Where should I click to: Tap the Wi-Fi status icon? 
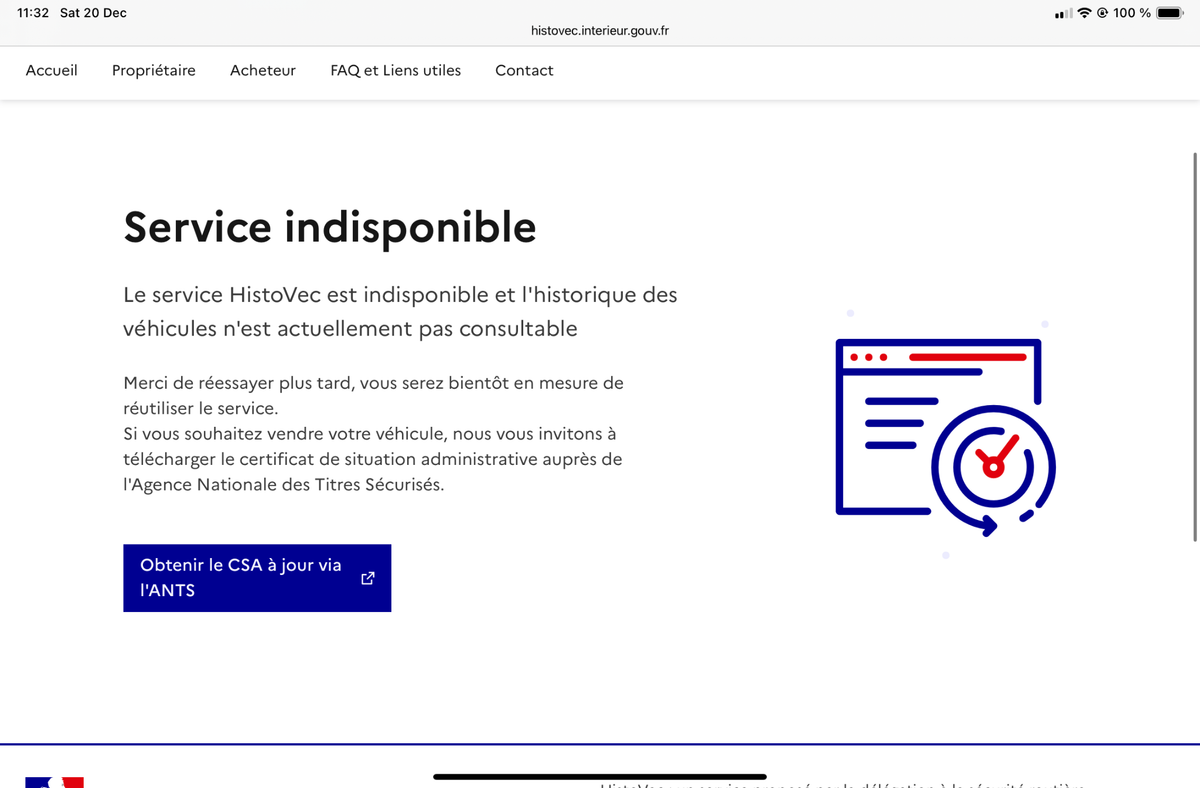[x=1084, y=13]
